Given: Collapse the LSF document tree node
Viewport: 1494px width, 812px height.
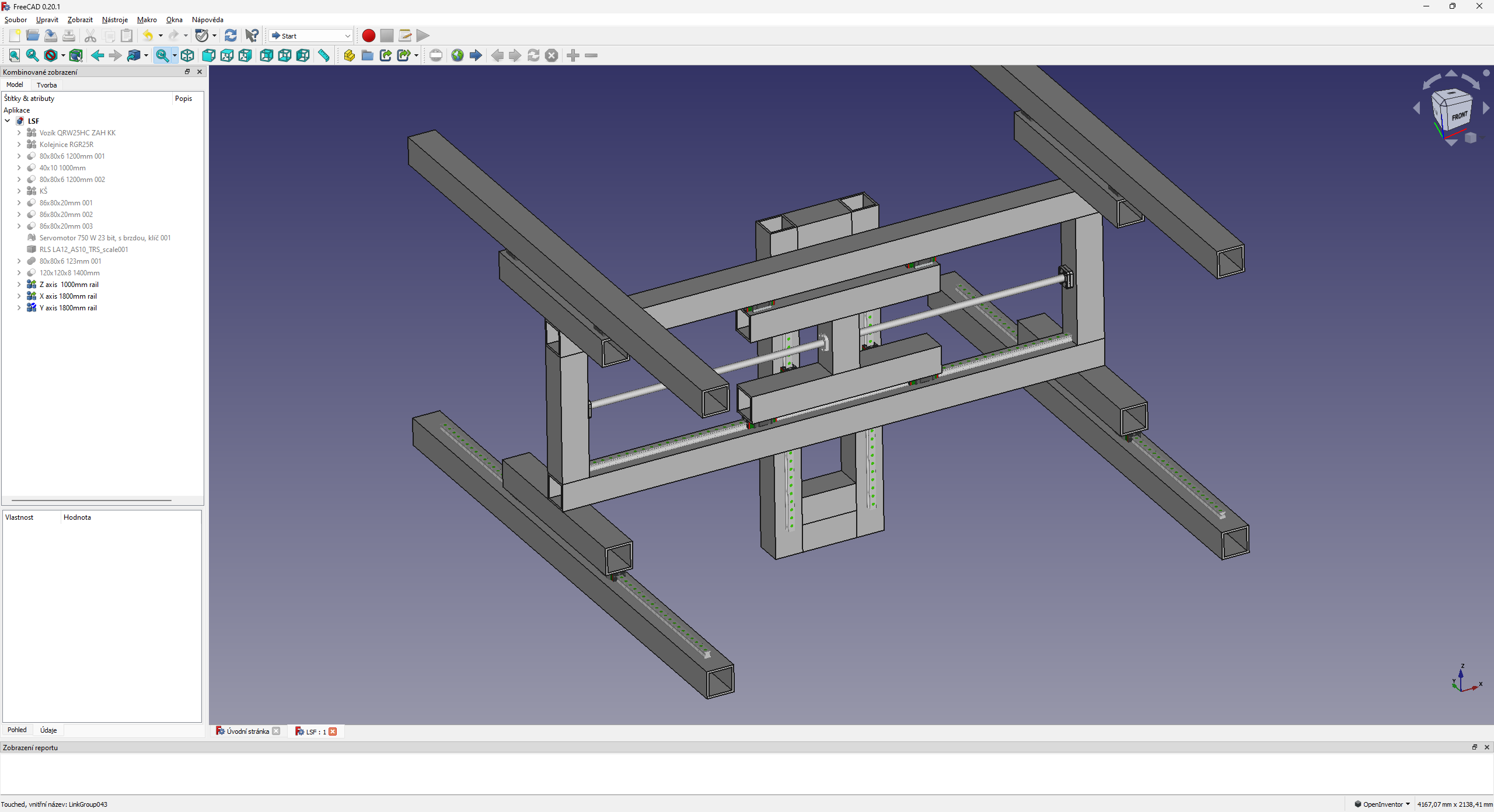Looking at the screenshot, I should tap(8, 121).
